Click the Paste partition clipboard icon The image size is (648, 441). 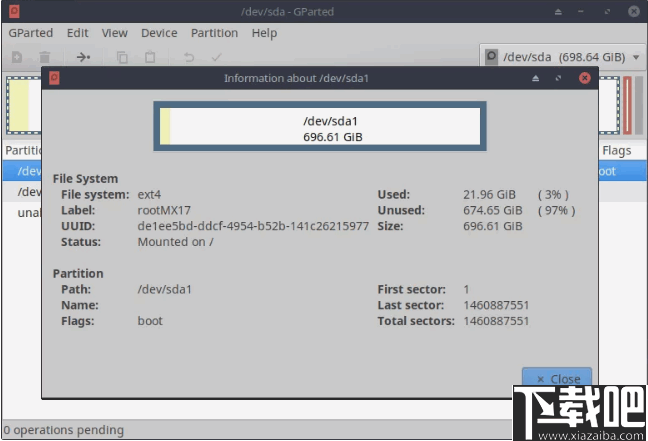coord(150,57)
